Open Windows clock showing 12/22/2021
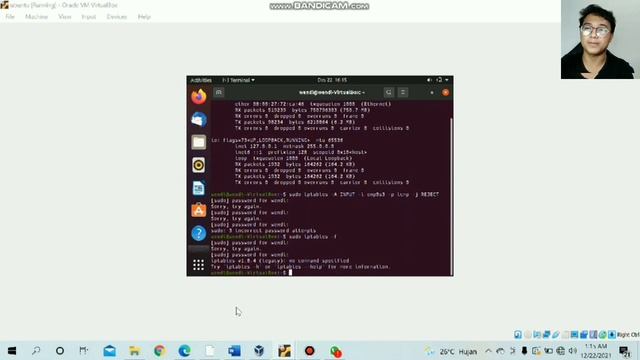640x360 pixels. (x=596, y=351)
